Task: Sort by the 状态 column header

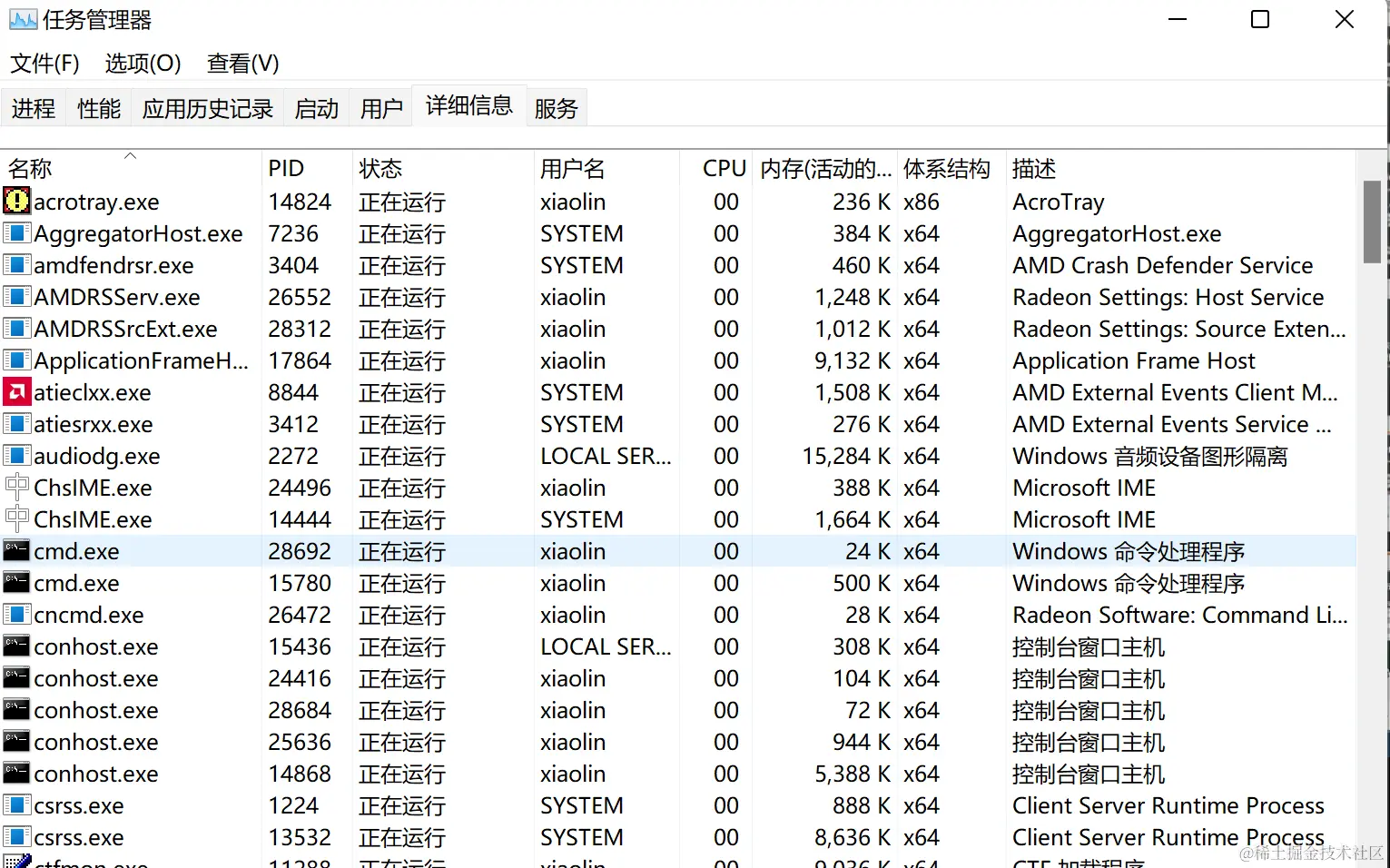Action: (x=443, y=168)
